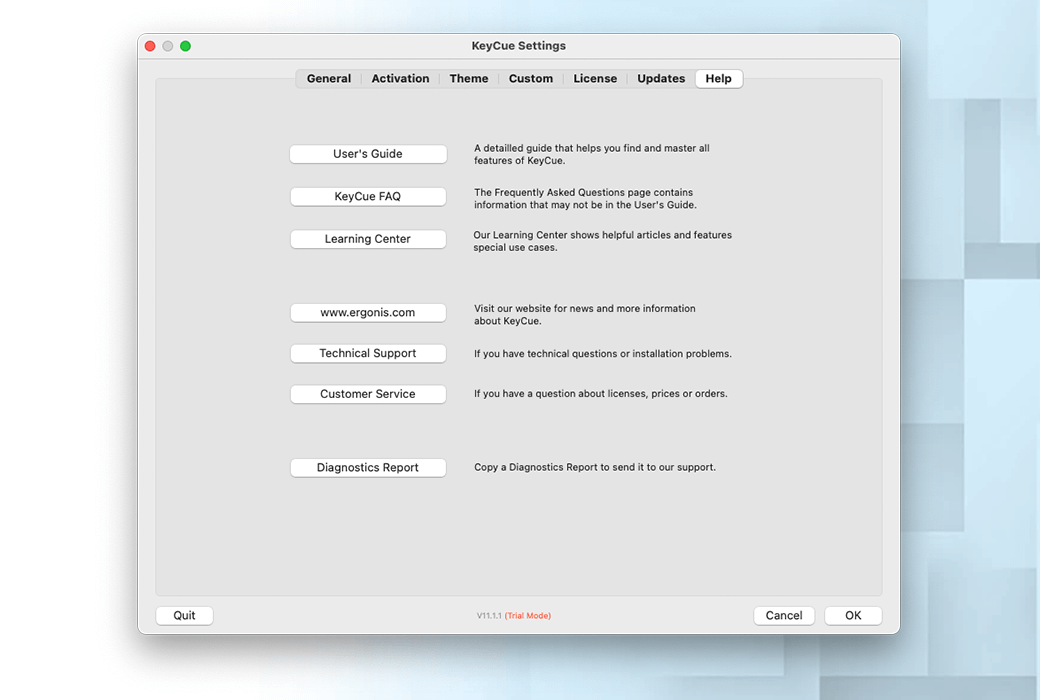Viewport: 1040px width, 700px height.
Task: Switch to the General tab
Action: point(329,78)
